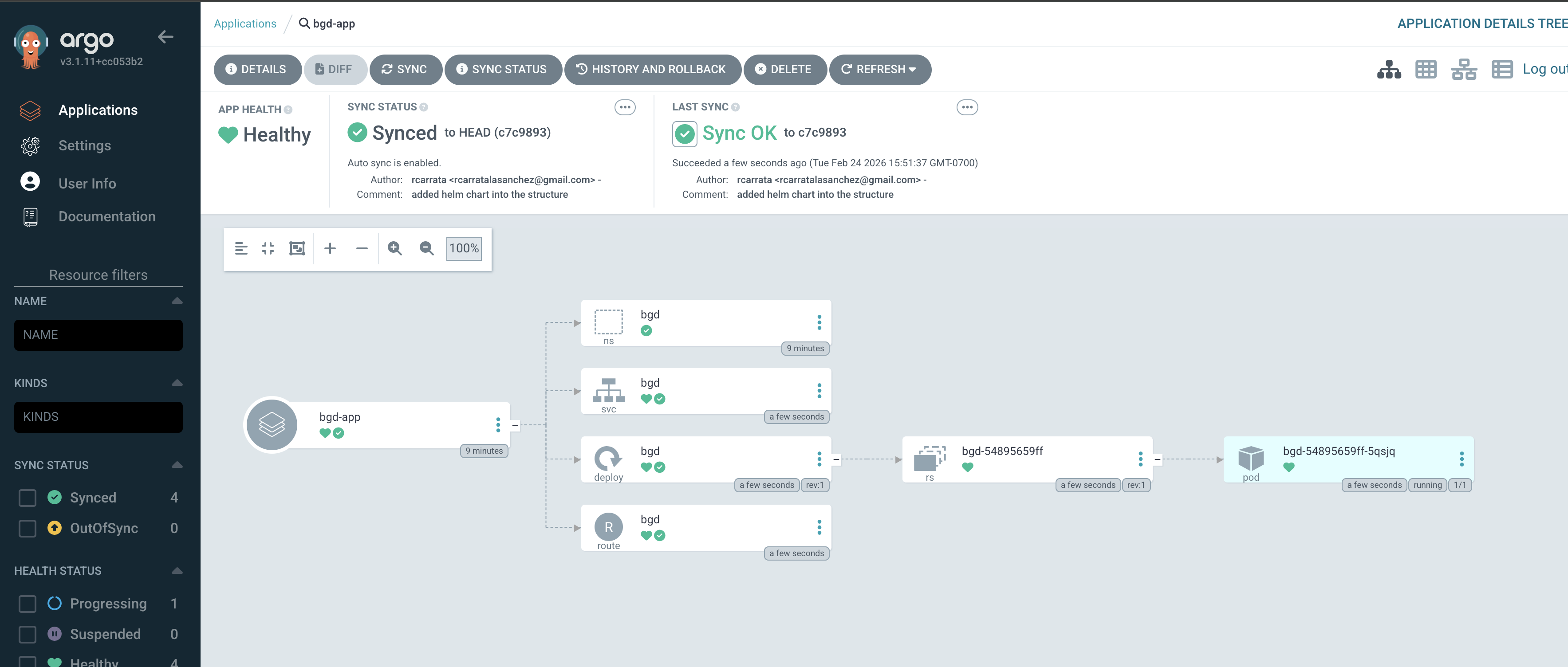
Task: Collapse the sidebar with the back arrow
Action: 165,37
